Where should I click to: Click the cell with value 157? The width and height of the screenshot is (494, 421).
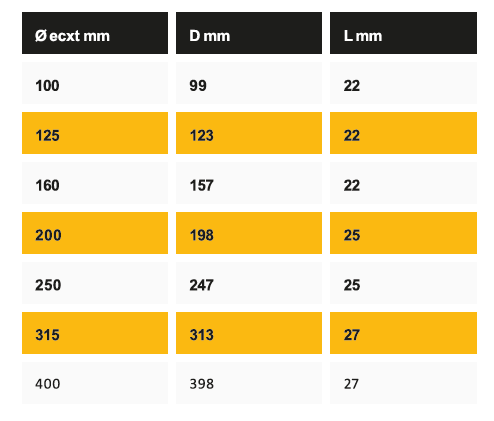pos(249,183)
